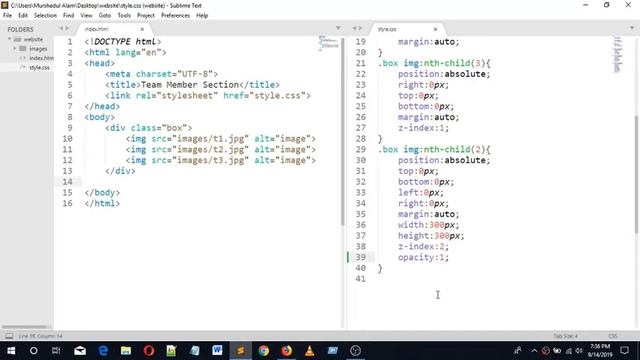Open Mail app from taskbar

[80, 351]
